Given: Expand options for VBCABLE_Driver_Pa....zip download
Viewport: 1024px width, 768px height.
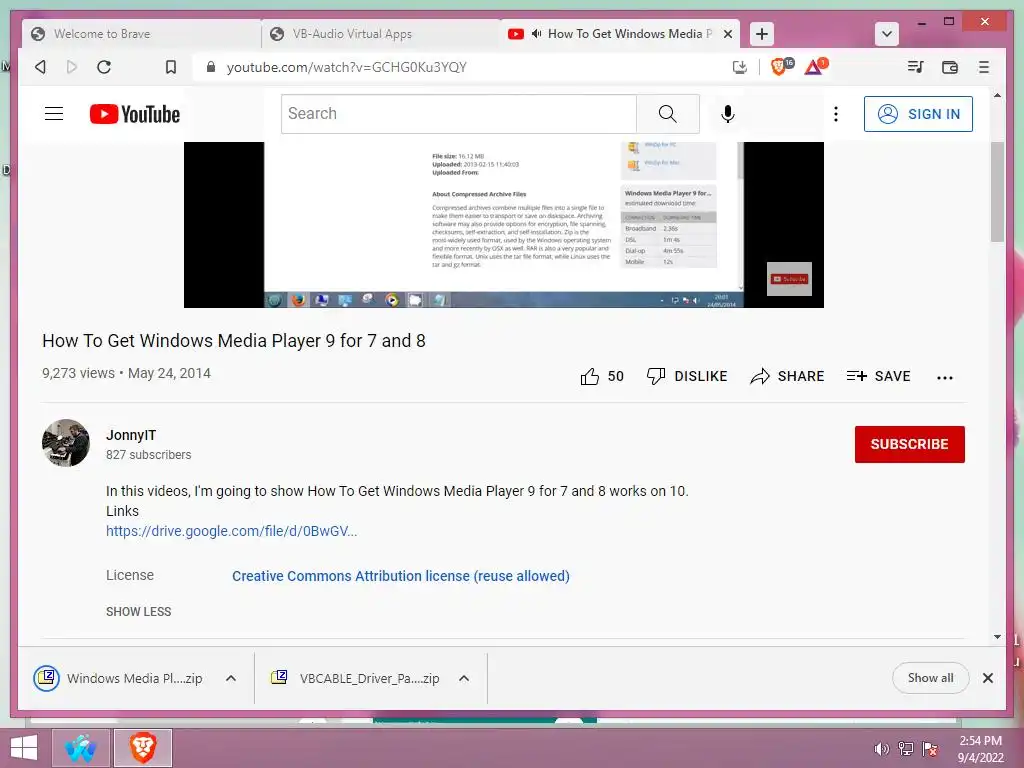Looking at the screenshot, I should click(x=464, y=678).
